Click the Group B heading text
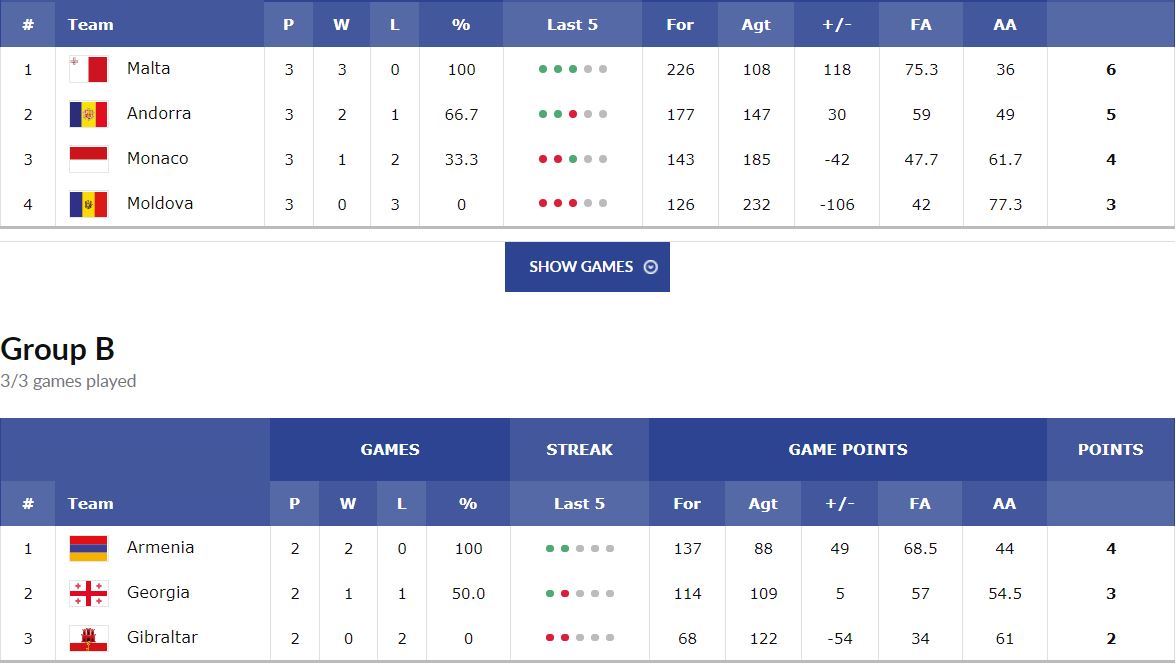Image resolution: width=1176 pixels, height=666 pixels. pyautogui.click(x=58, y=349)
